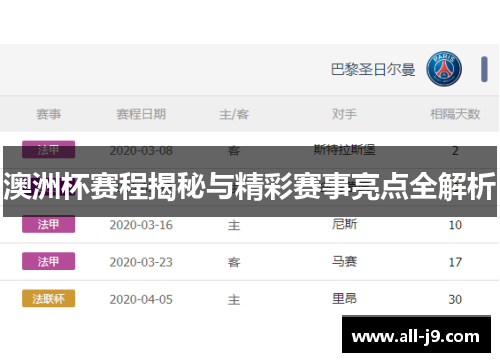Click the interval value 17
The image size is (500, 362).
coord(455,262)
